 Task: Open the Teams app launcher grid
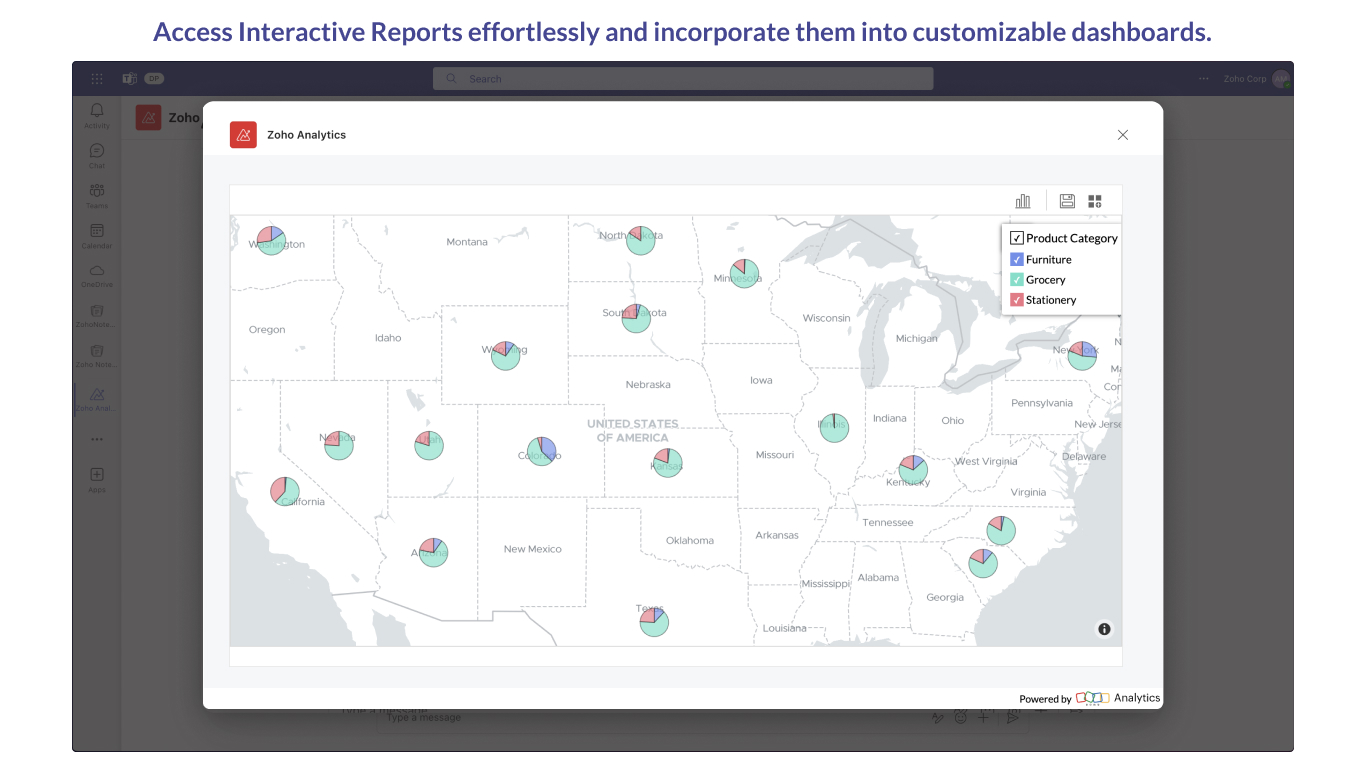[97, 79]
